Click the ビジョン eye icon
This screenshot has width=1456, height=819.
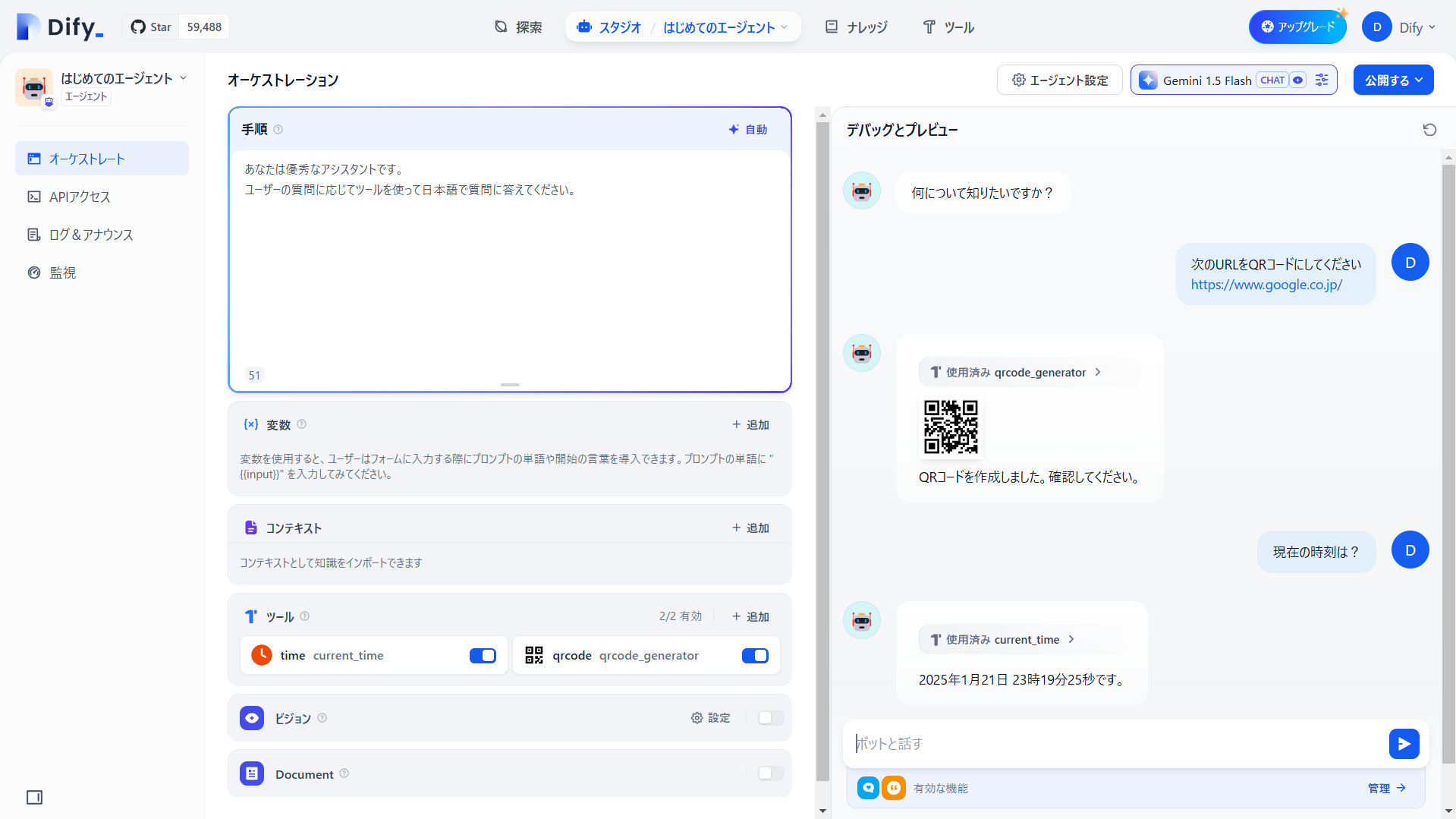[x=252, y=718]
